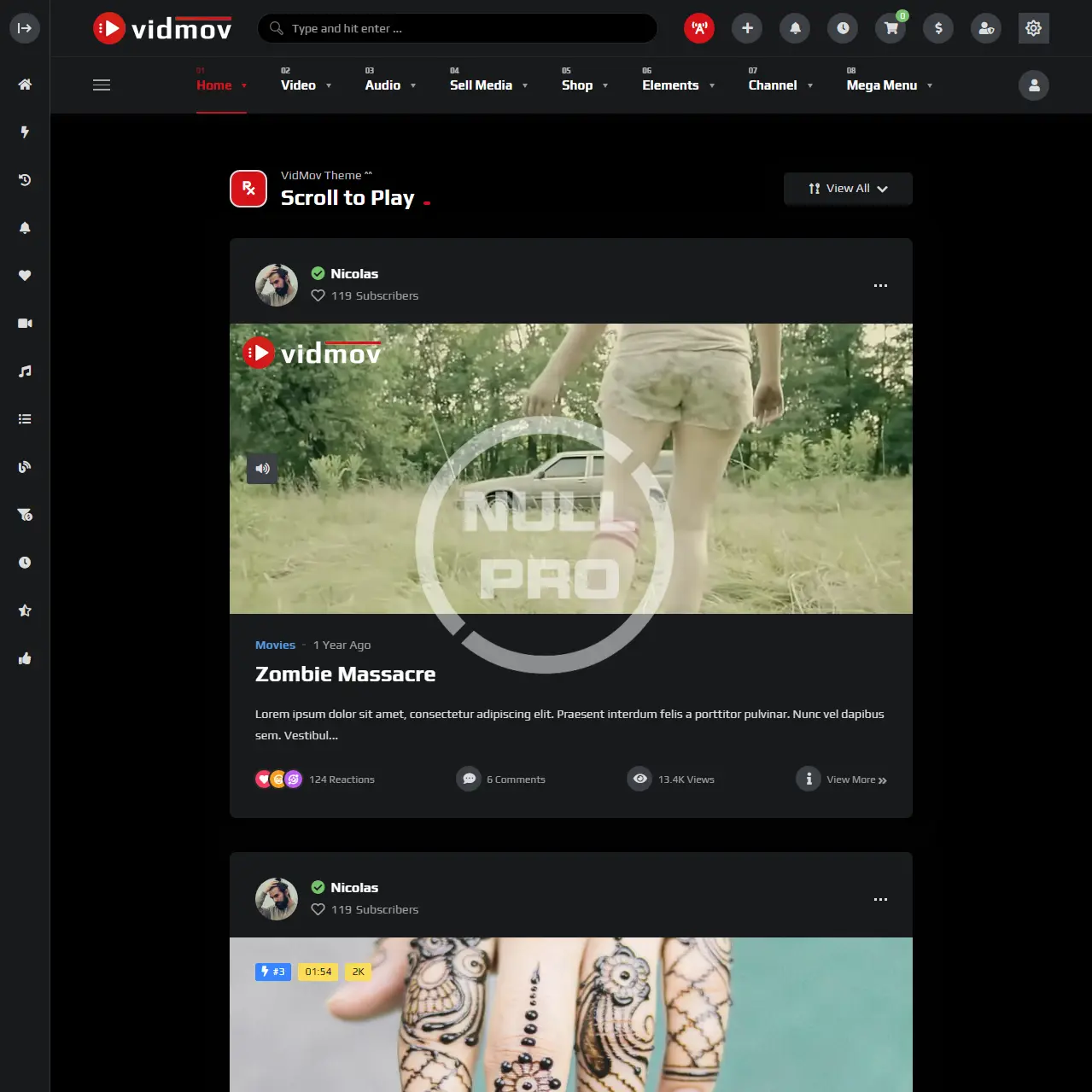Open the music note sidebar icon

[25, 371]
